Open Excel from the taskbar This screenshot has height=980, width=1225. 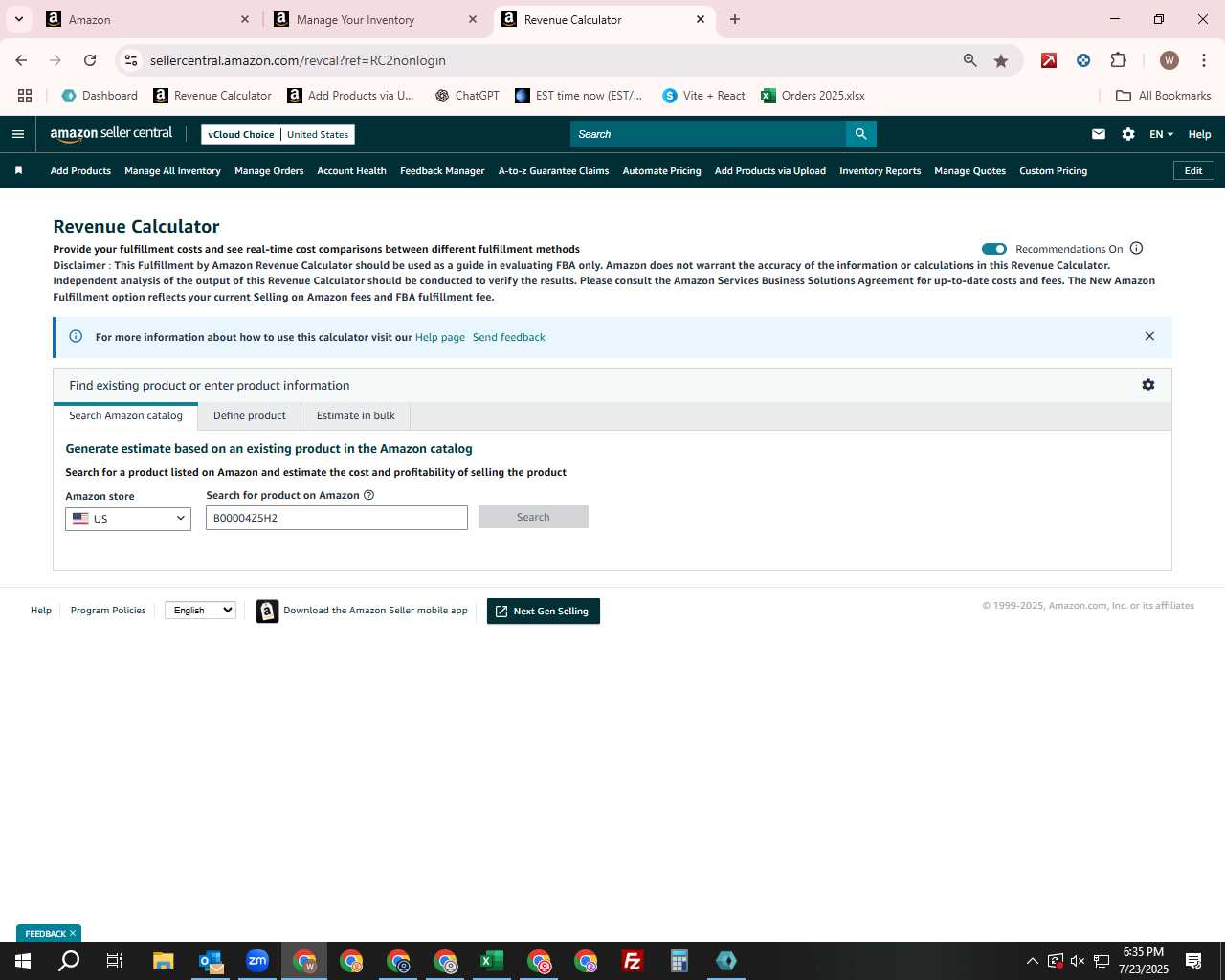pyautogui.click(x=492, y=961)
